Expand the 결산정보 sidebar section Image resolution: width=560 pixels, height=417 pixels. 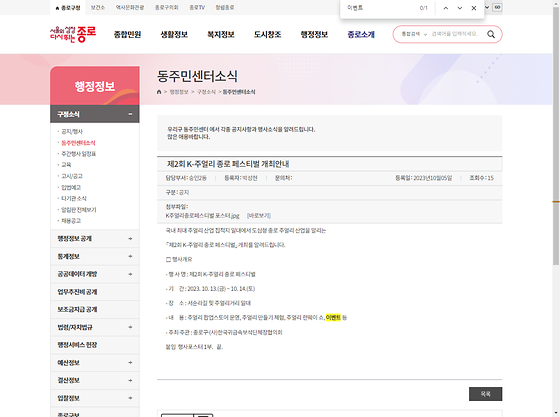(95, 380)
